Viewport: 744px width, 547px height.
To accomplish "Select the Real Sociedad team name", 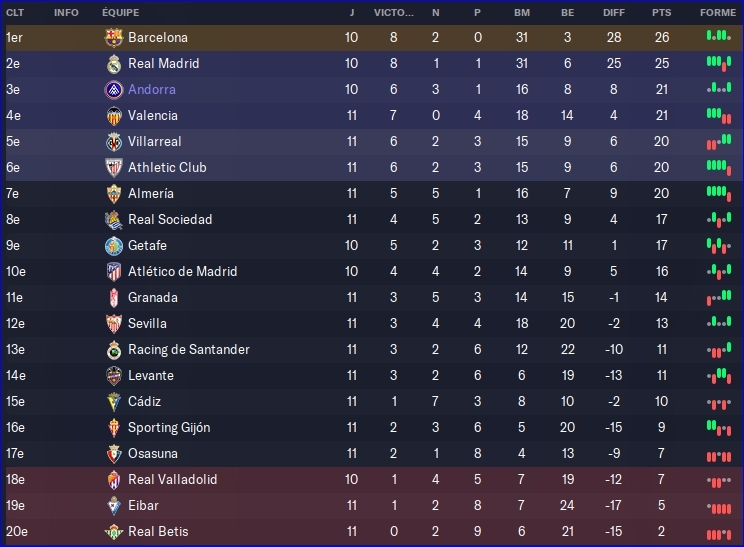I will (x=170, y=219).
